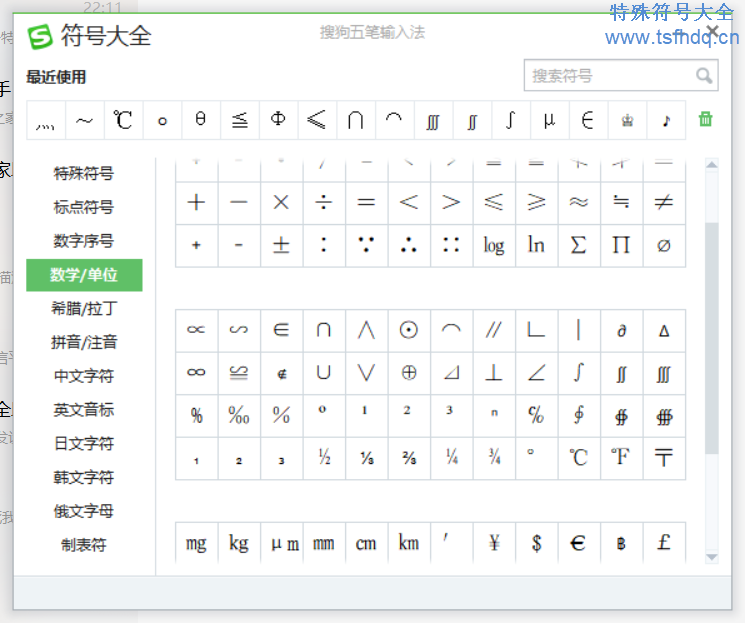
Task: Click the green trash icon to clear recent symbols
Action: [x=706, y=119]
